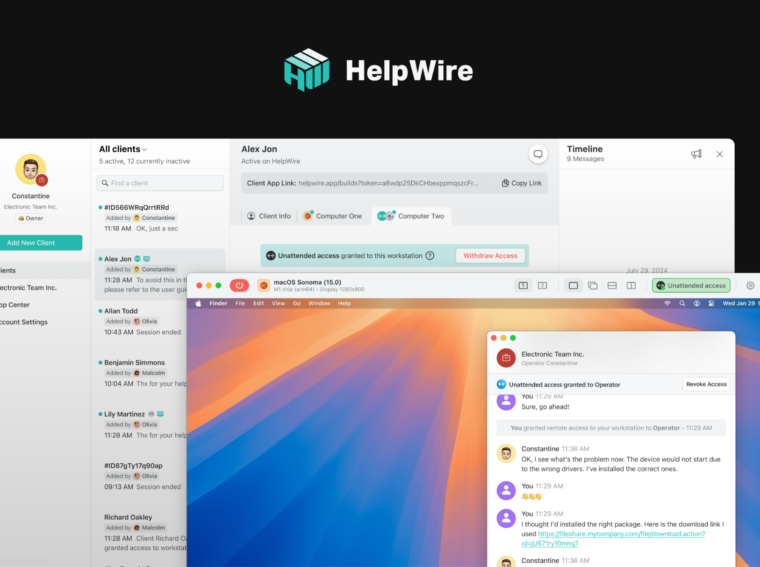Select client #ID566WRqQrrtRRd in list

pyautogui.click(x=160, y=218)
